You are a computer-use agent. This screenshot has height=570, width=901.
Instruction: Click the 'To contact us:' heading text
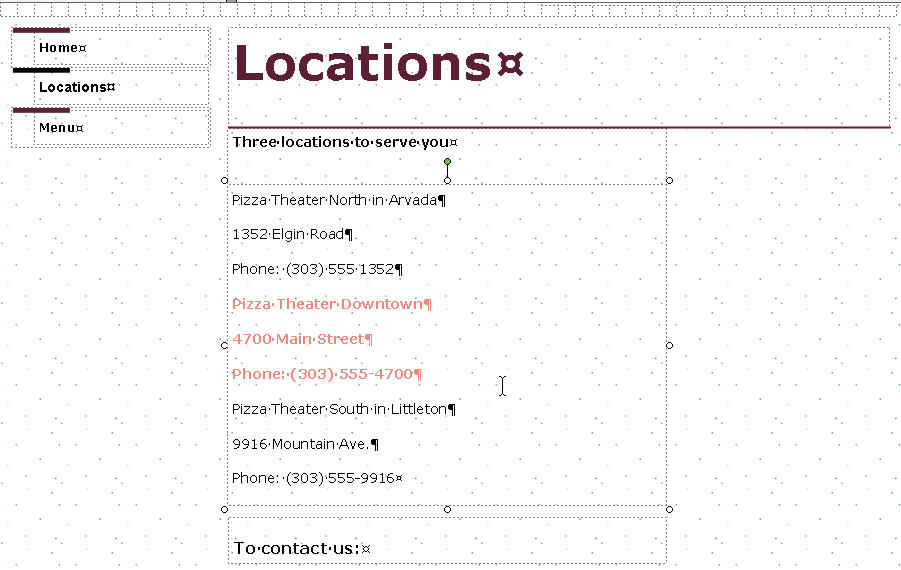299,548
